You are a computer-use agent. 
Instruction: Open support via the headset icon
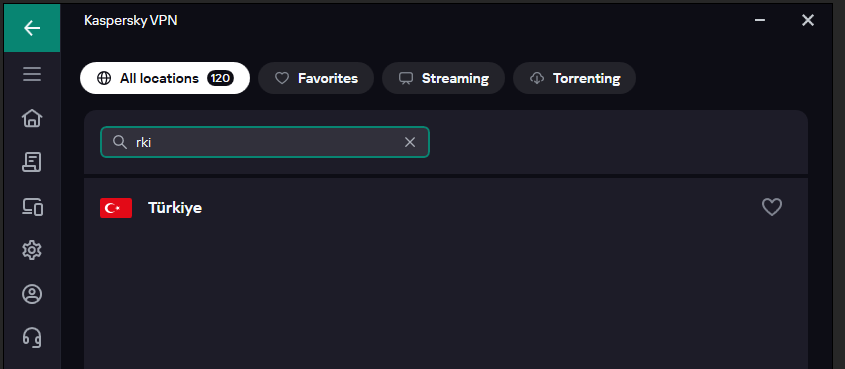[x=32, y=338]
